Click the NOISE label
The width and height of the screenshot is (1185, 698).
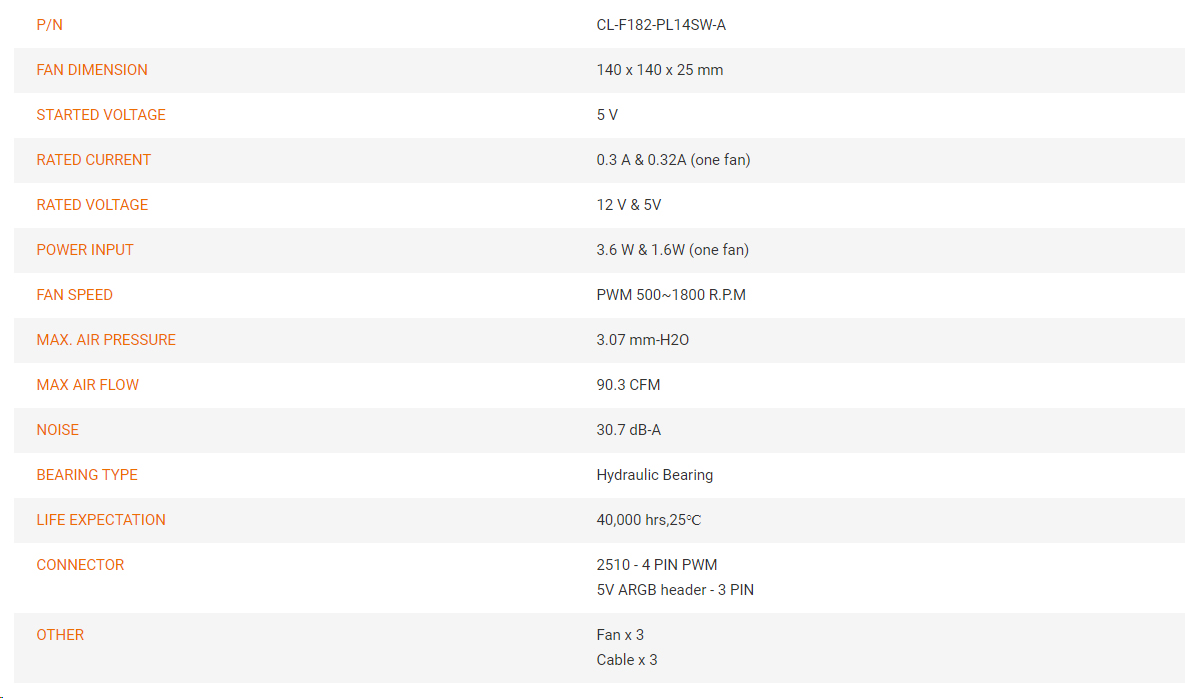pyautogui.click(x=57, y=430)
